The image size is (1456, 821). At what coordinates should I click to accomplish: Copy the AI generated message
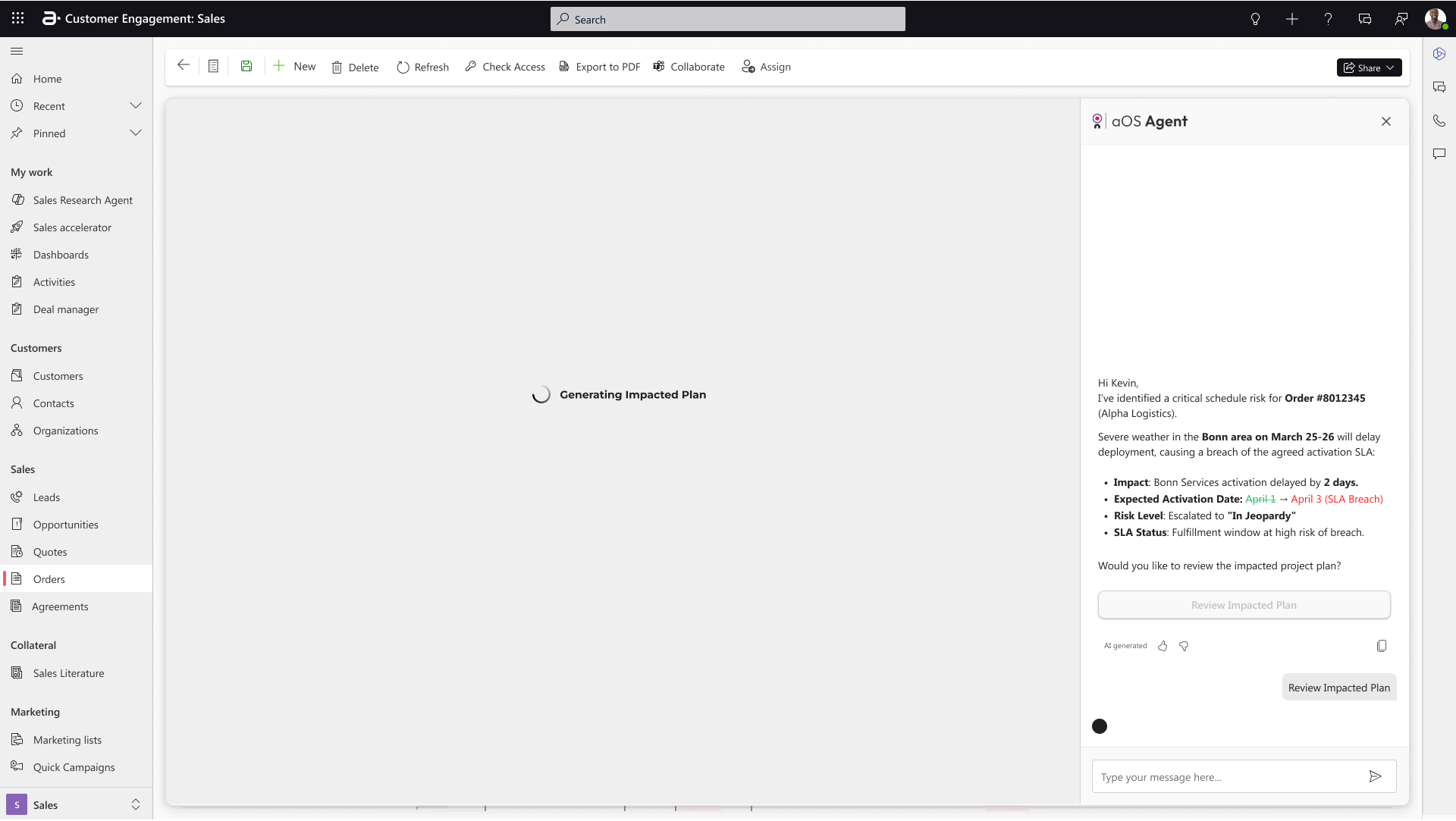click(1382, 646)
